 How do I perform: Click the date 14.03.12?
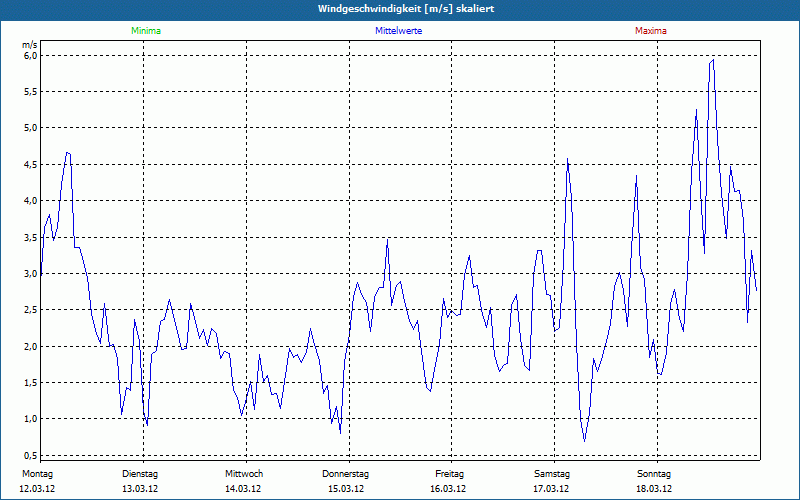coord(243,489)
